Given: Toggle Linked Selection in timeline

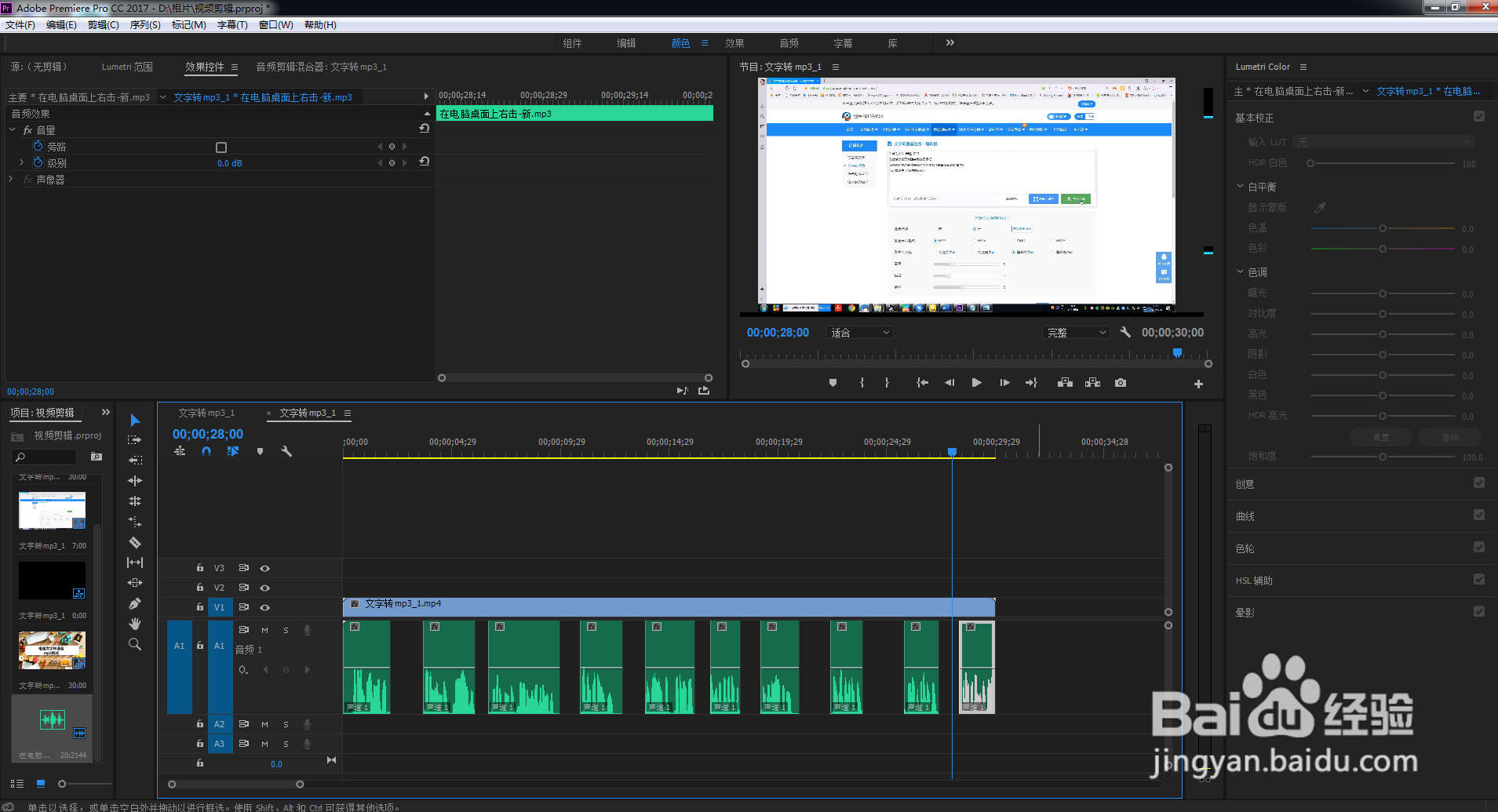Looking at the screenshot, I should (233, 451).
